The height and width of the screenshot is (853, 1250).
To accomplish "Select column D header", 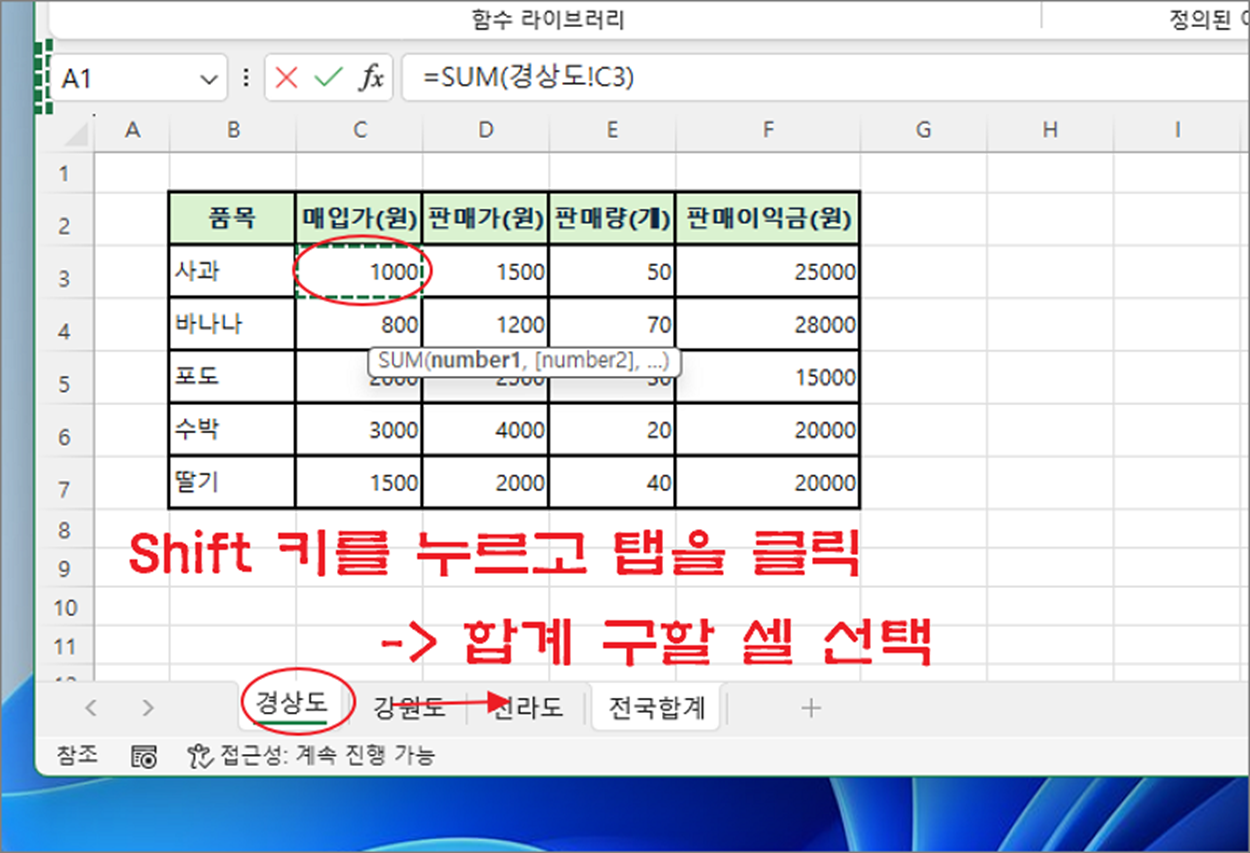I will click(485, 130).
